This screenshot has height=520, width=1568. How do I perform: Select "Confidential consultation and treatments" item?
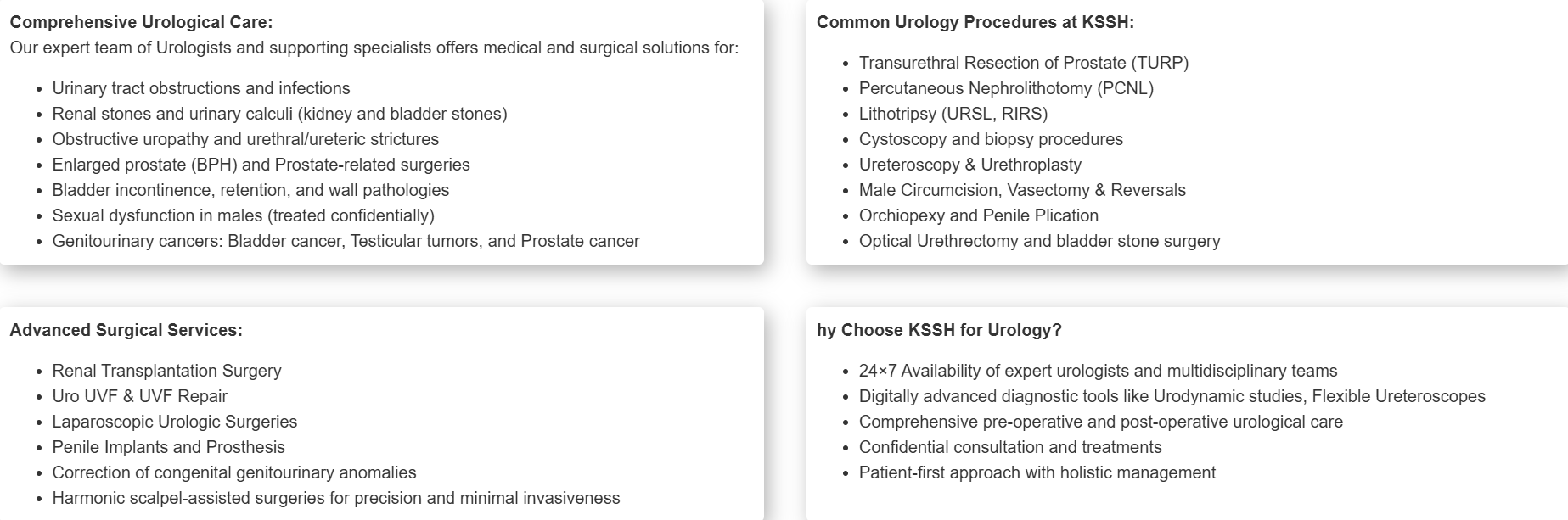[x=1009, y=447]
